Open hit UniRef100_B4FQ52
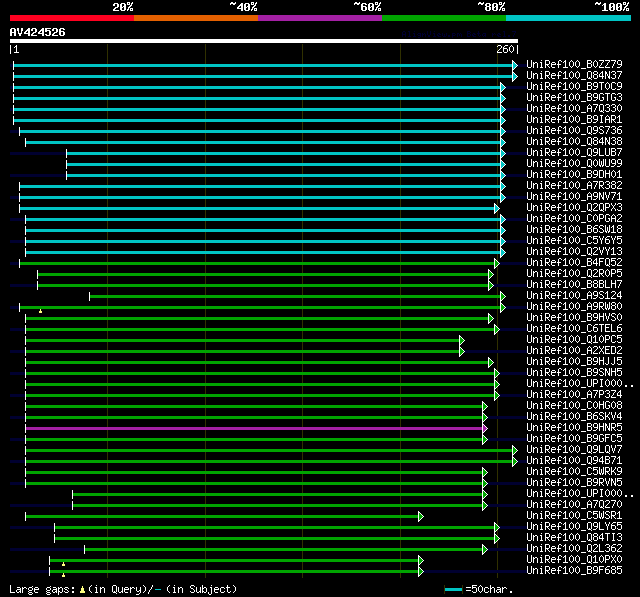This screenshot has height=597, width=640. click(x=574, y=262)
